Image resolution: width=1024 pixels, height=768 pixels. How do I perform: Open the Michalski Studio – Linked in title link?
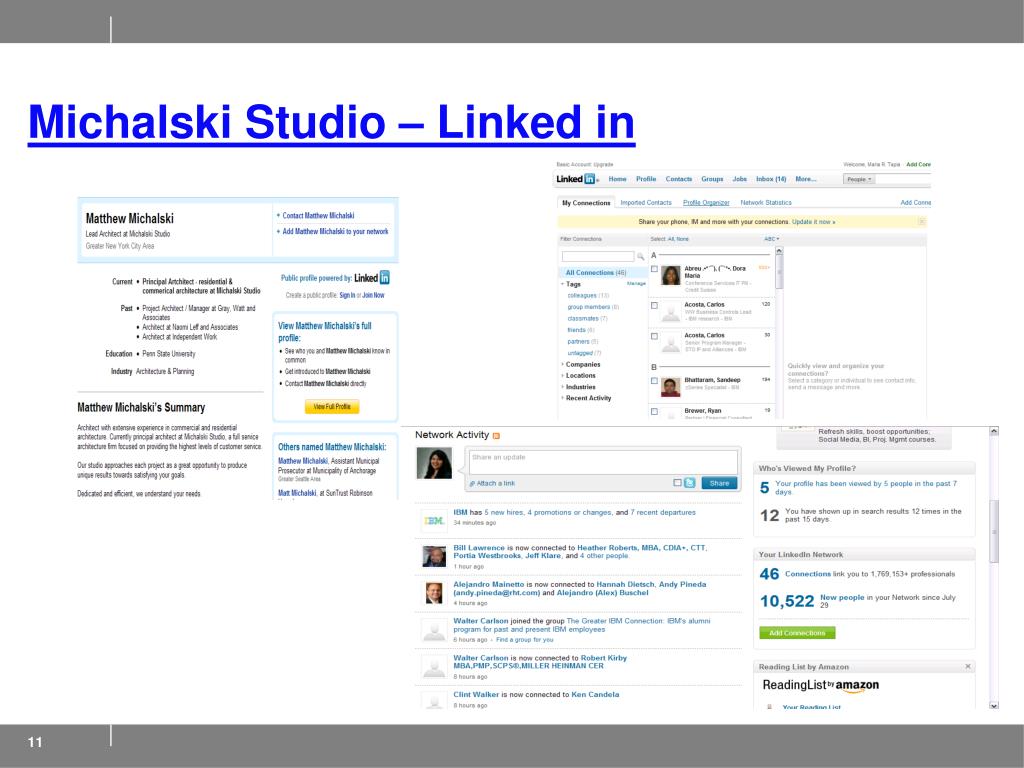[x=331, y=122]
